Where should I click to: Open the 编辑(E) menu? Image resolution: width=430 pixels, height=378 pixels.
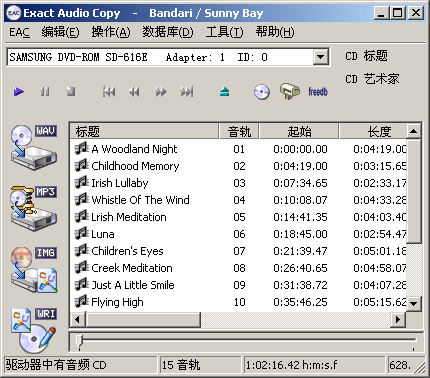pos(60,32)
